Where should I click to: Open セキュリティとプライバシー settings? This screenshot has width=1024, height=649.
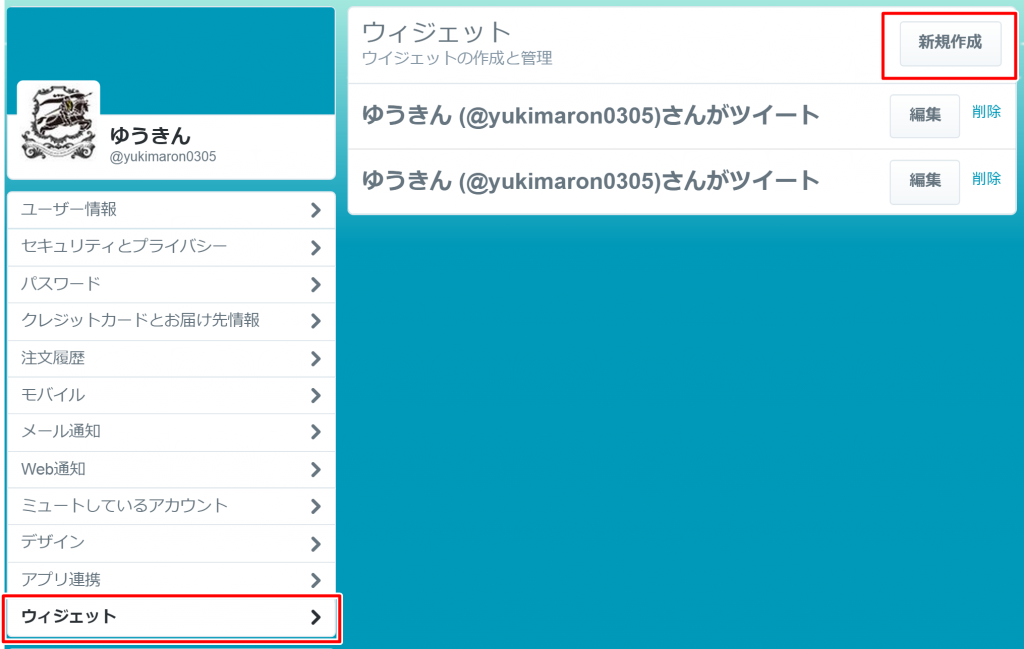[110, 247]
